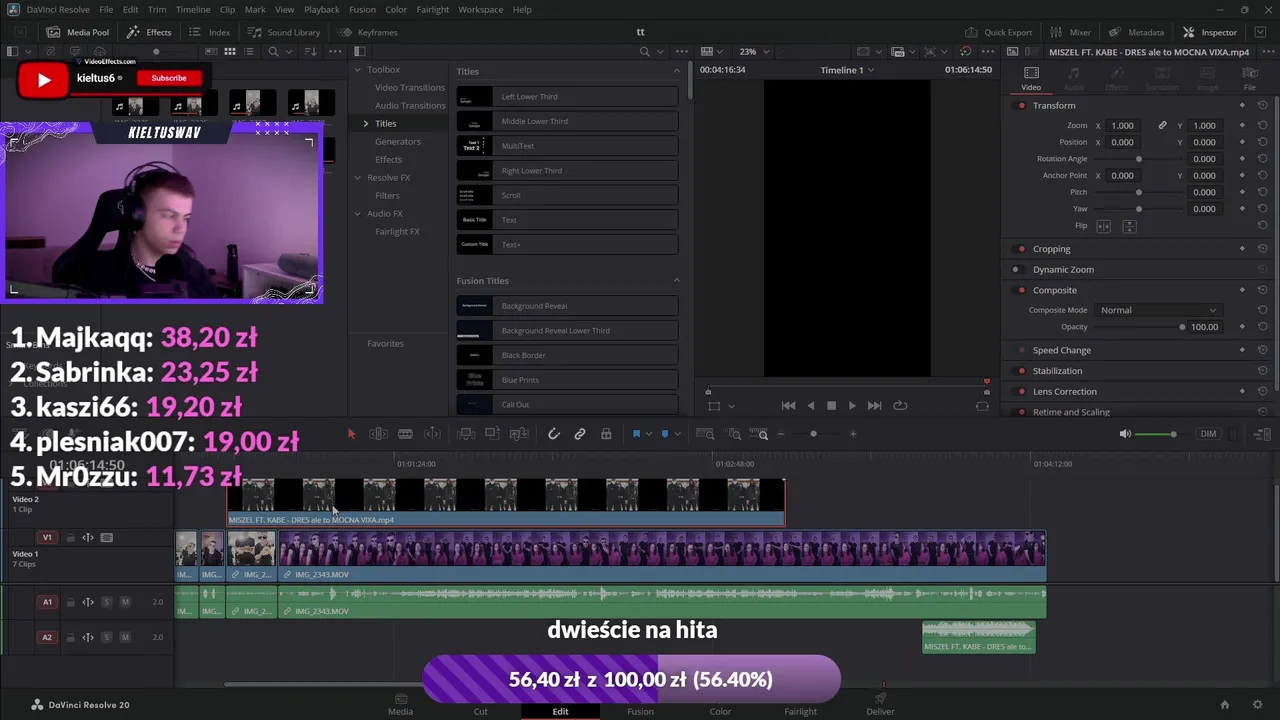Click the Quick Export button

coord(998,32)
